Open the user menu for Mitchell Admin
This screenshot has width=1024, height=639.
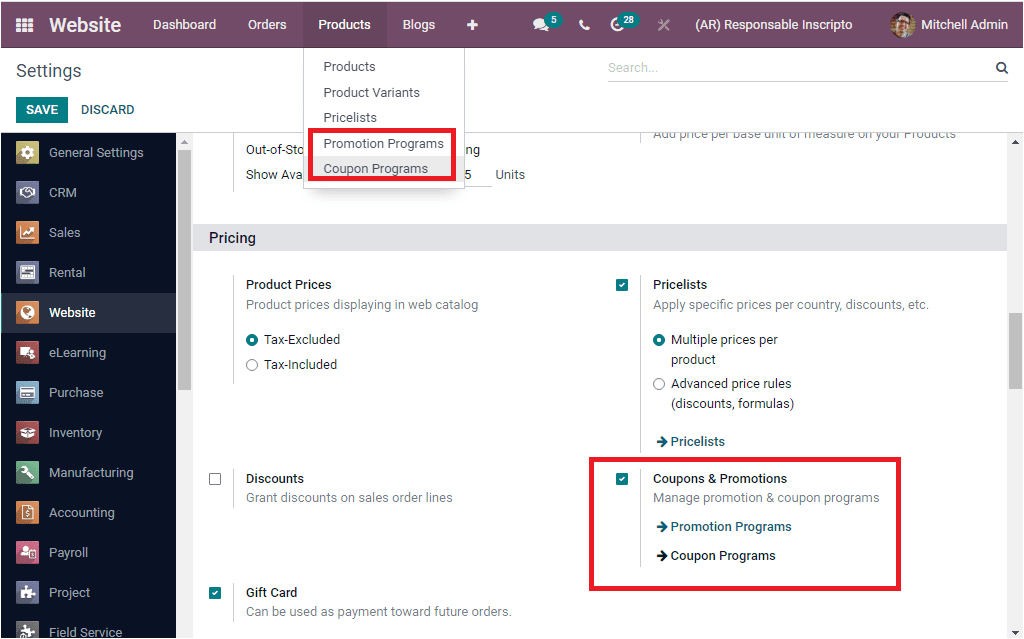948,25
